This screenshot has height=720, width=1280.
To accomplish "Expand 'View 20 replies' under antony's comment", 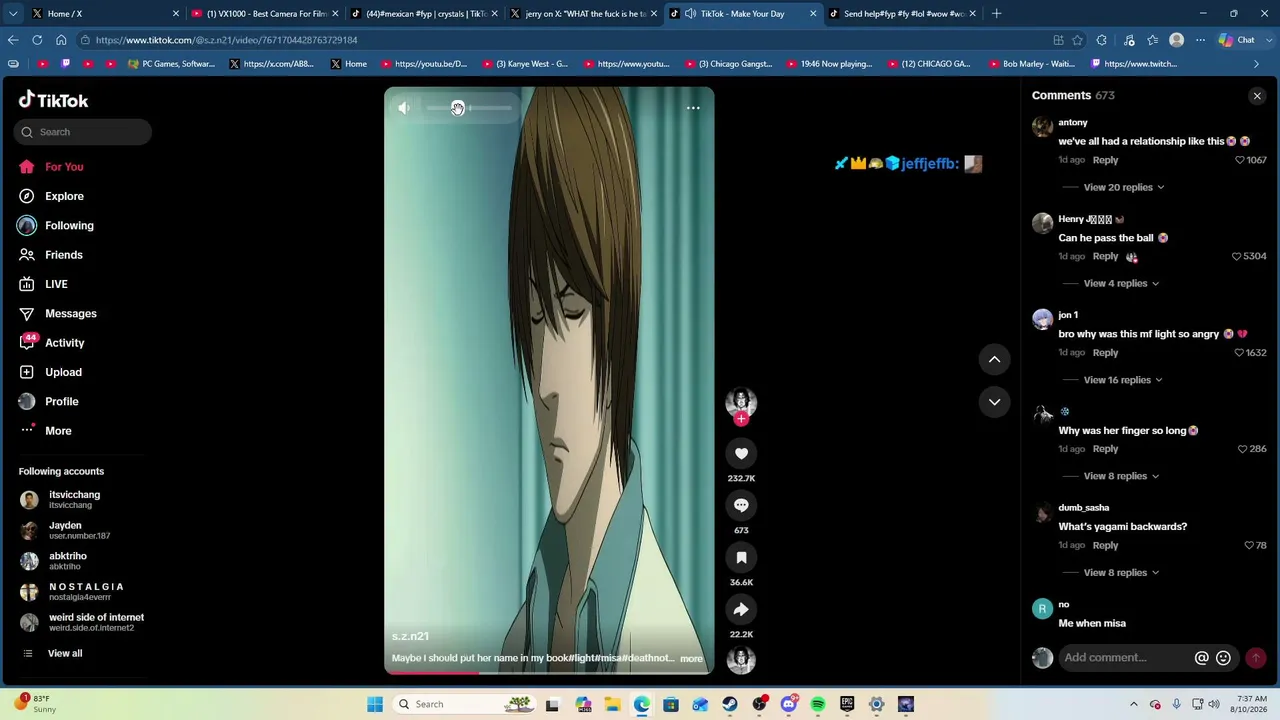I will click(1123, 187).
